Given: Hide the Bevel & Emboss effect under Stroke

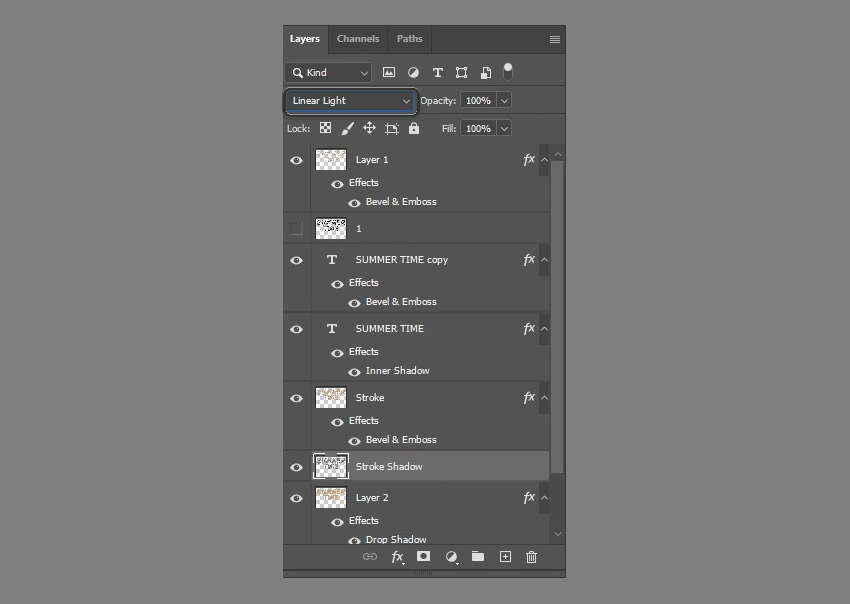Looking at the screenshot, I should (354, 440).
